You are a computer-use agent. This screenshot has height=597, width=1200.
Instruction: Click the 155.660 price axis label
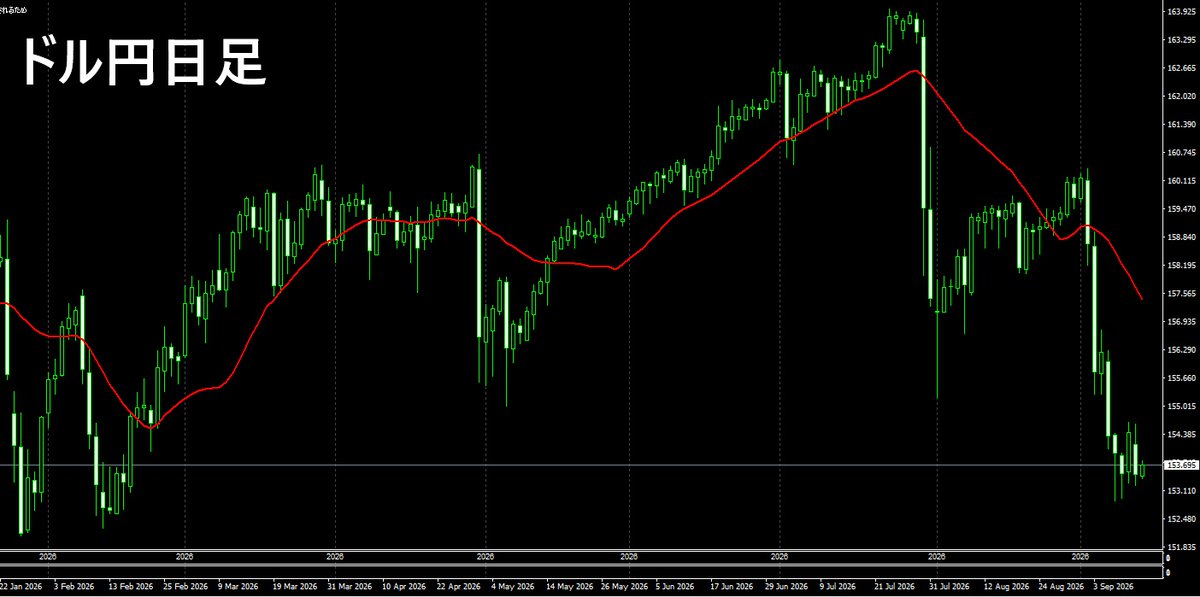click(1181, 378)
